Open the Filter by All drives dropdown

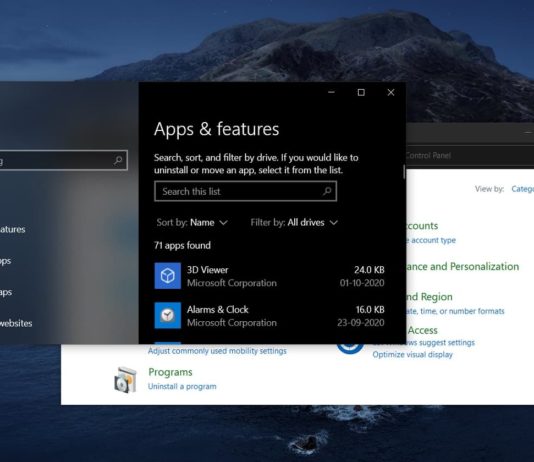tap(294, 223)
